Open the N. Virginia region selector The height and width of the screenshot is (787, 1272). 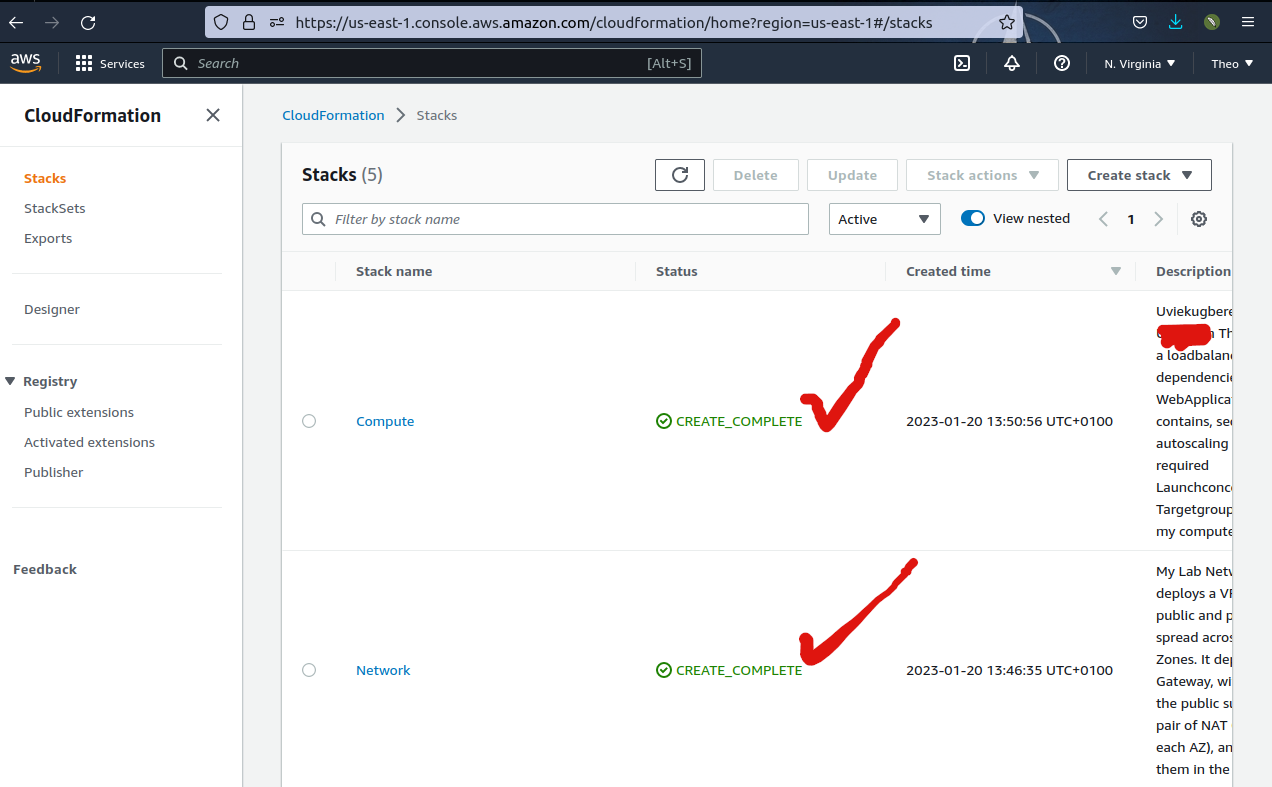tap(1140, 63)
